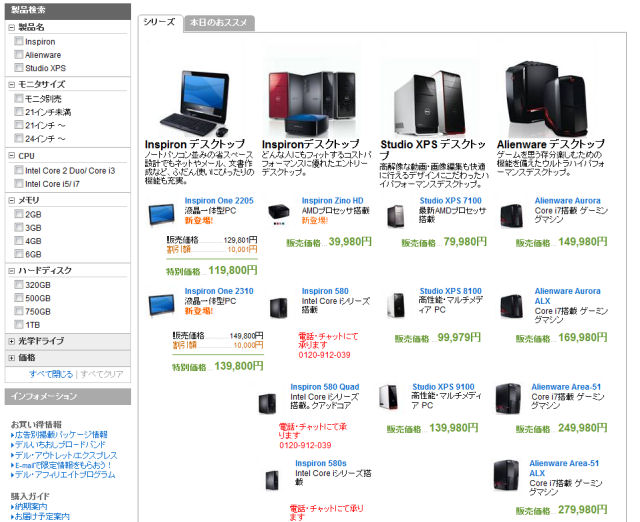Click Inspiron 580 phone number 0120-912-039
Viewport: 640px width, 522px height.
[324, 355]
